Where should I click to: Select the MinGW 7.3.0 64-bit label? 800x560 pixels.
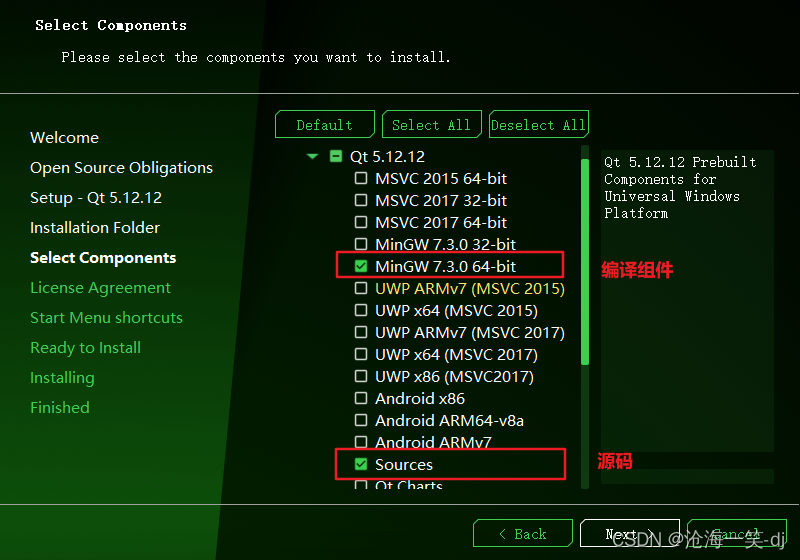pyautogui.click(x=445, y=266)
